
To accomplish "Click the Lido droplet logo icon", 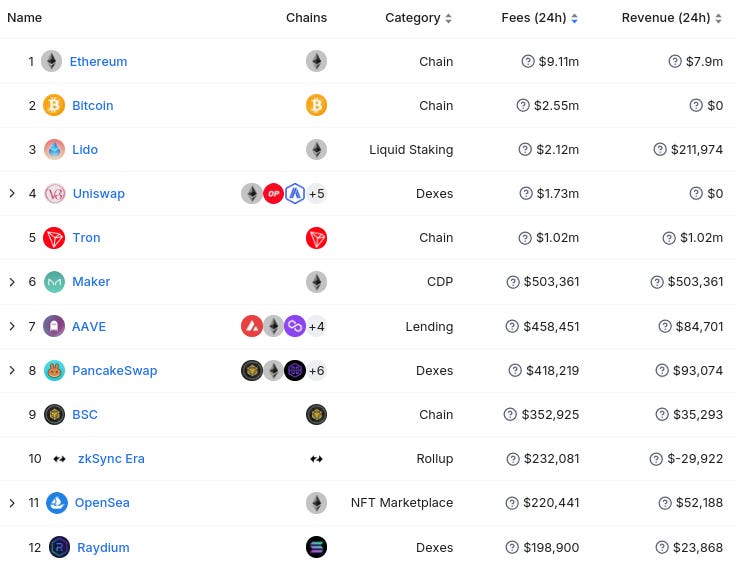I will coord(54,149).
